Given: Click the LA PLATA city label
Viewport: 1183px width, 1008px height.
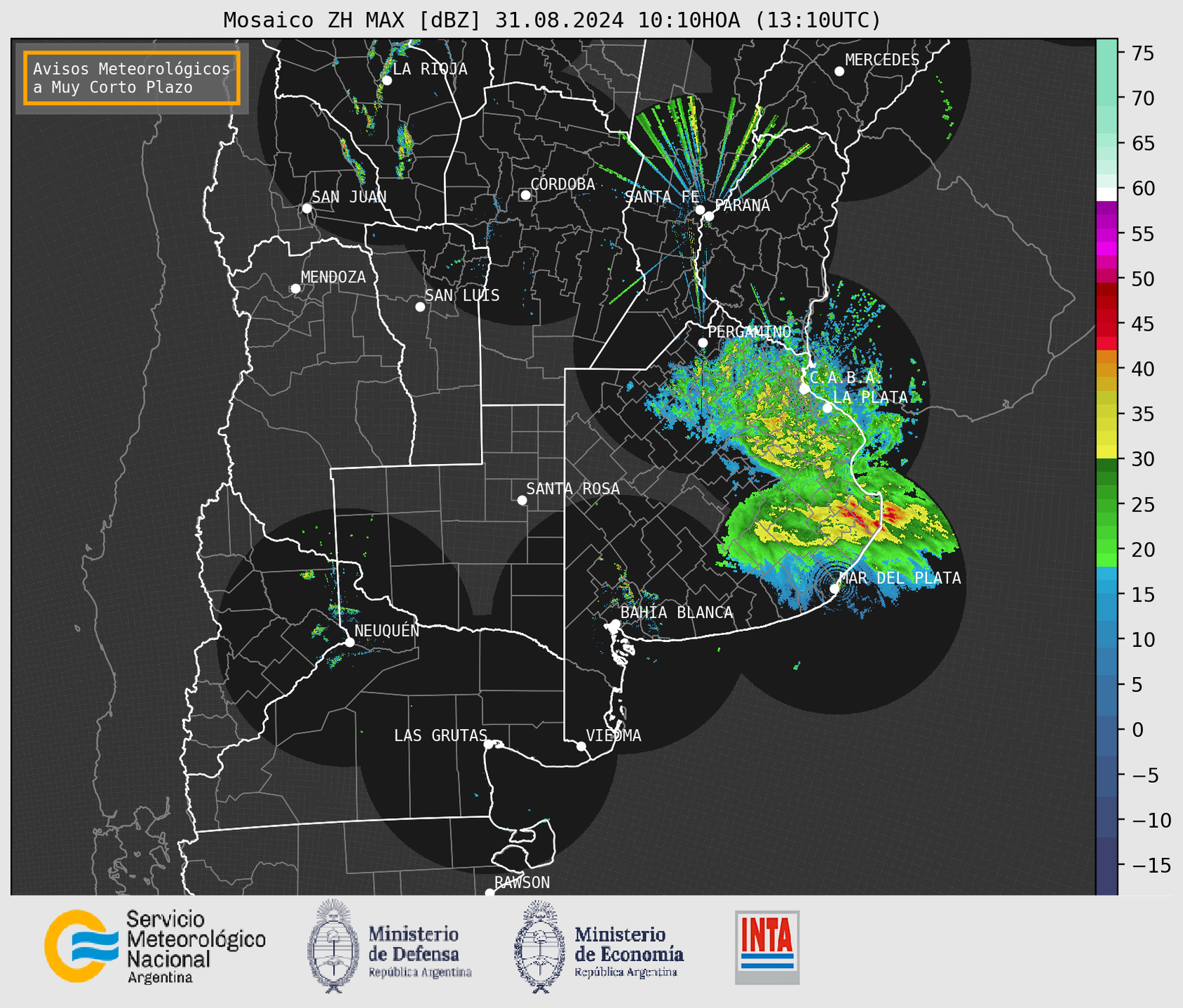Looking at the screenshot, I should point(870,397).
